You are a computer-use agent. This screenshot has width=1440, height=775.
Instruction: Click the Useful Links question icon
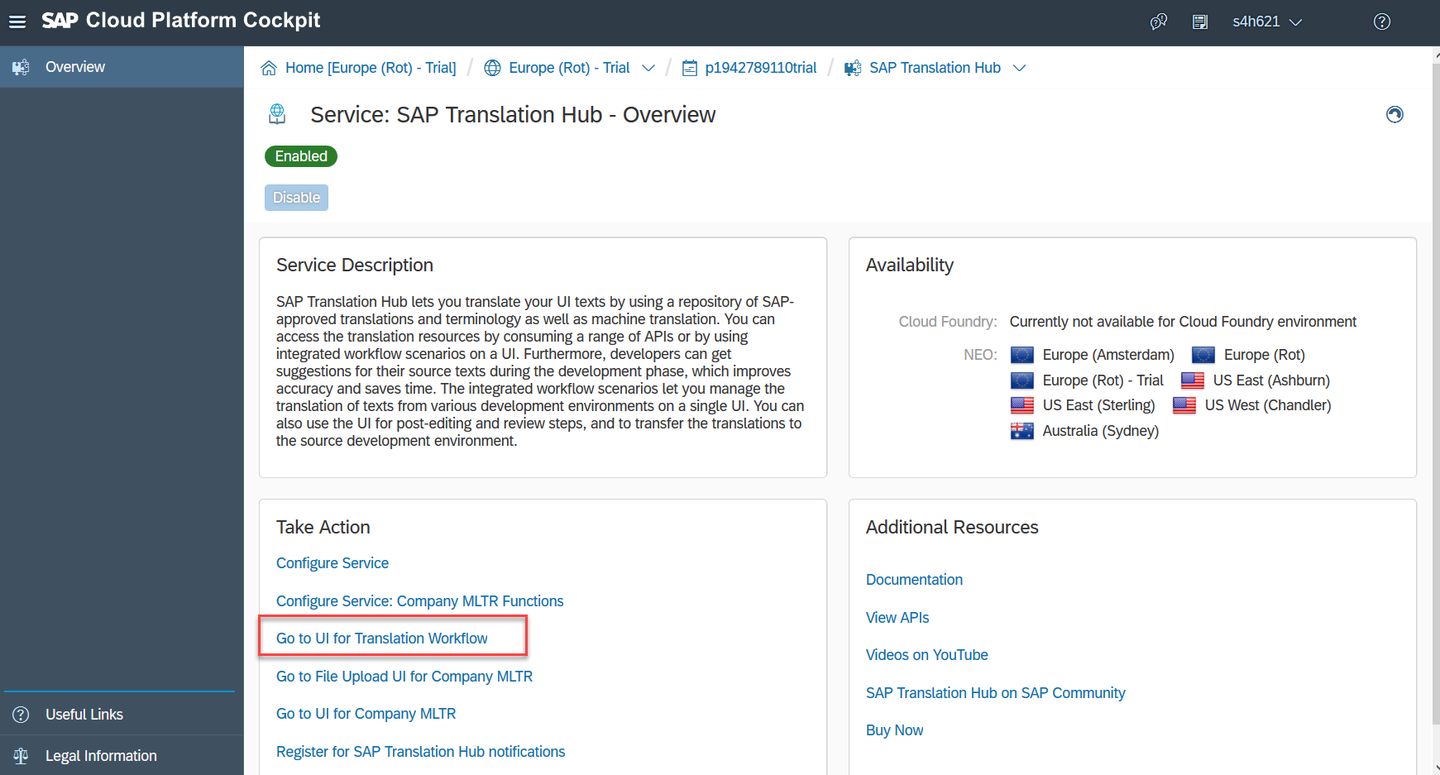pos(20,714)
